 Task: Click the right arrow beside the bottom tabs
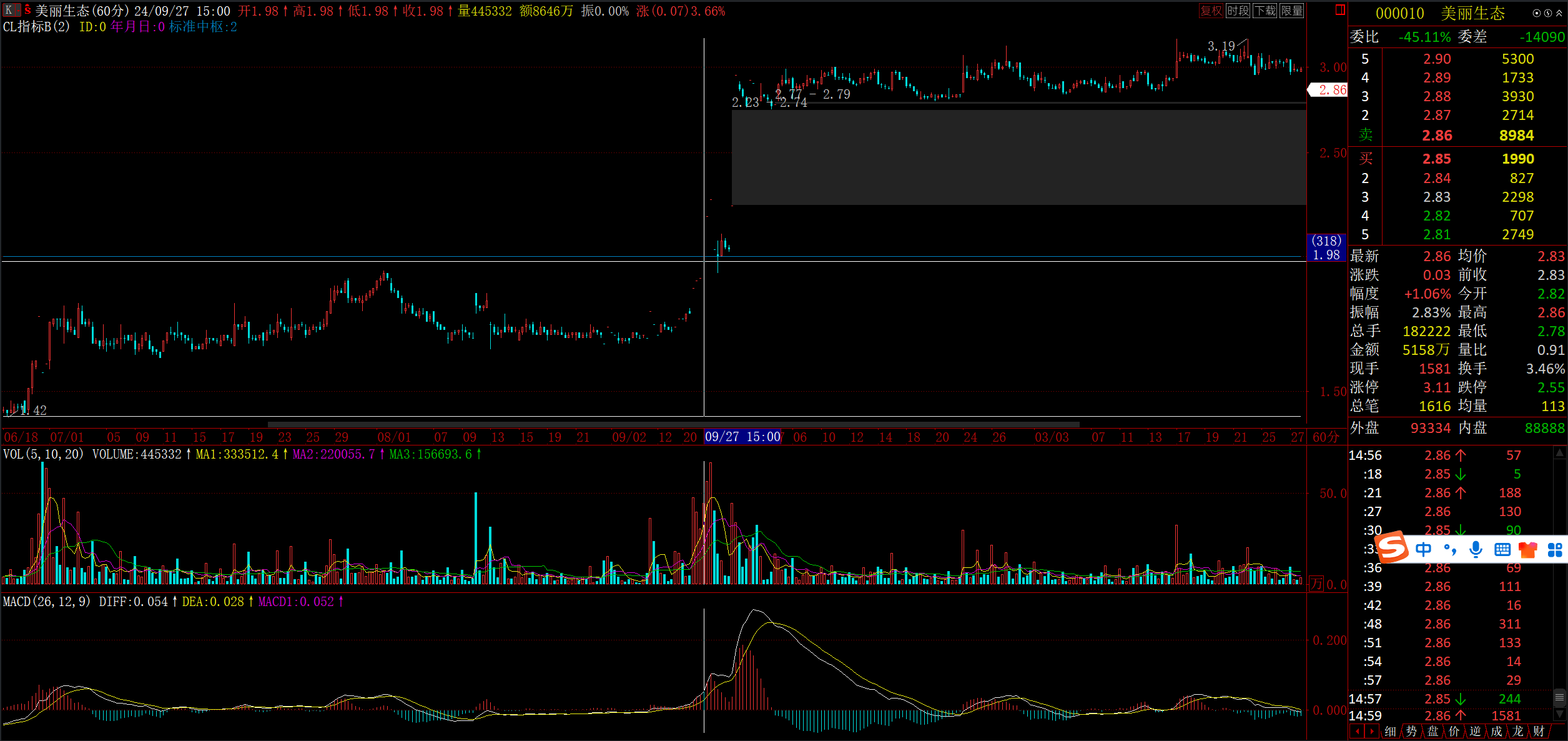coord(1371,731)
